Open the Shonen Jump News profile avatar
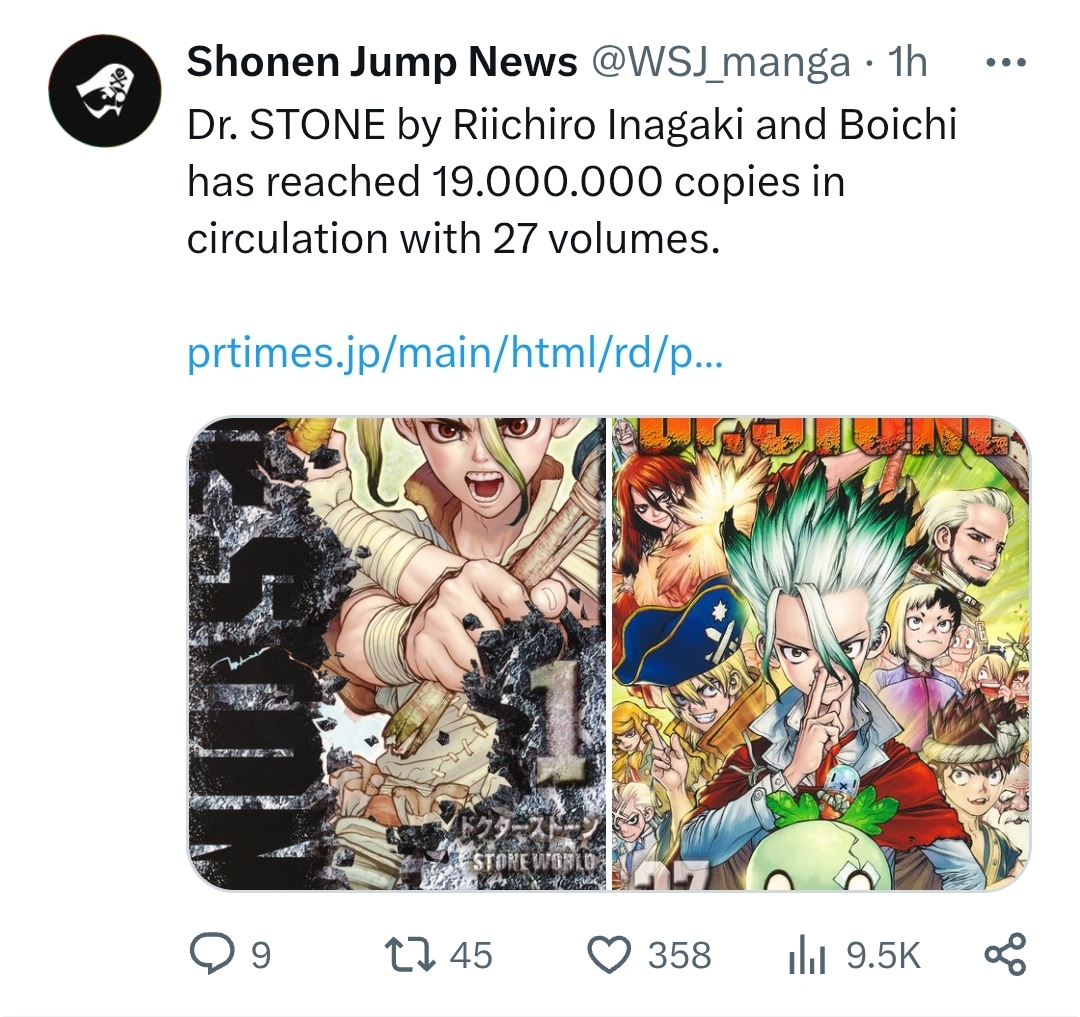The width and height of the screenshot is (1080, 1017). pos(105,90)
